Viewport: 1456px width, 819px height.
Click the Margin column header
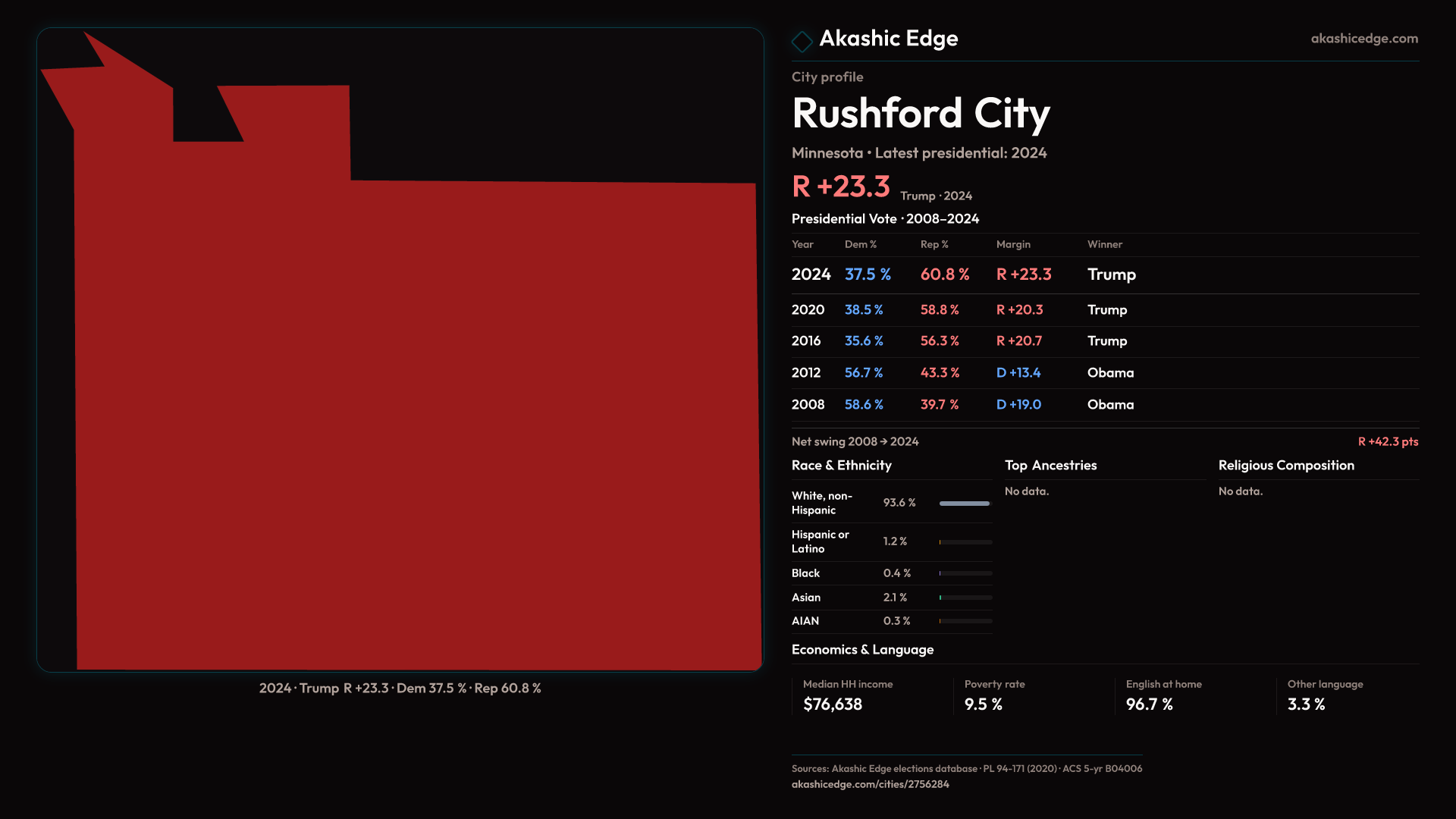click(x=1013, y=244)
